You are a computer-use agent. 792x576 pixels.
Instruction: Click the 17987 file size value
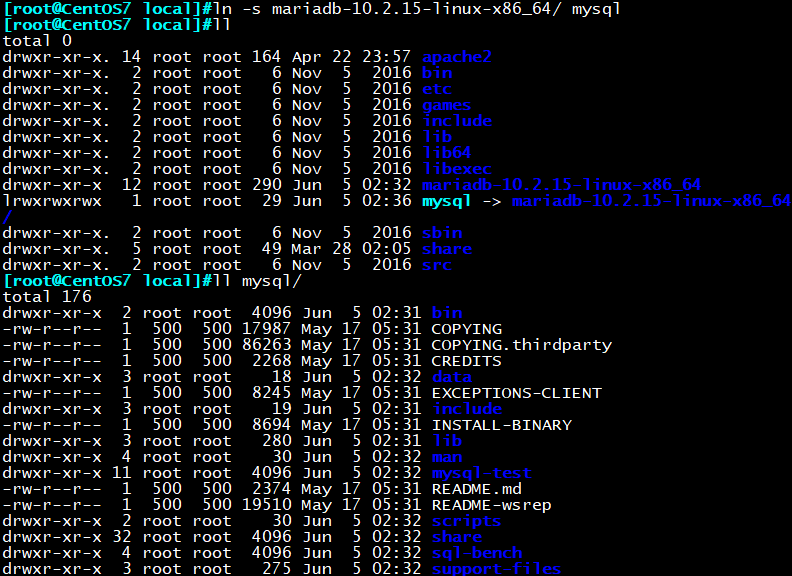(267, 329)
